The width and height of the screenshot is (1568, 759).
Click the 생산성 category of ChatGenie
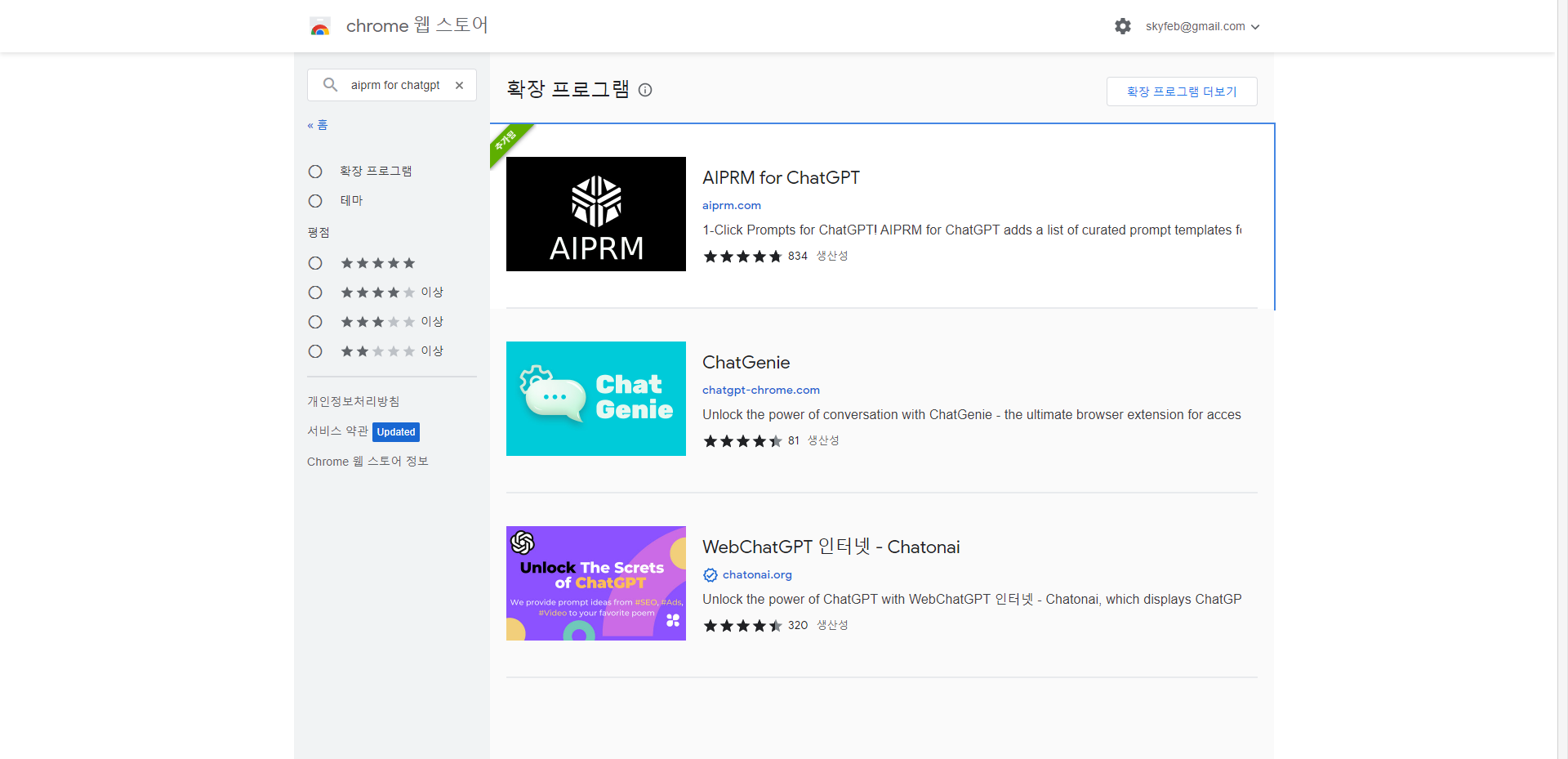pyautogui.click(x=823, y=440)
